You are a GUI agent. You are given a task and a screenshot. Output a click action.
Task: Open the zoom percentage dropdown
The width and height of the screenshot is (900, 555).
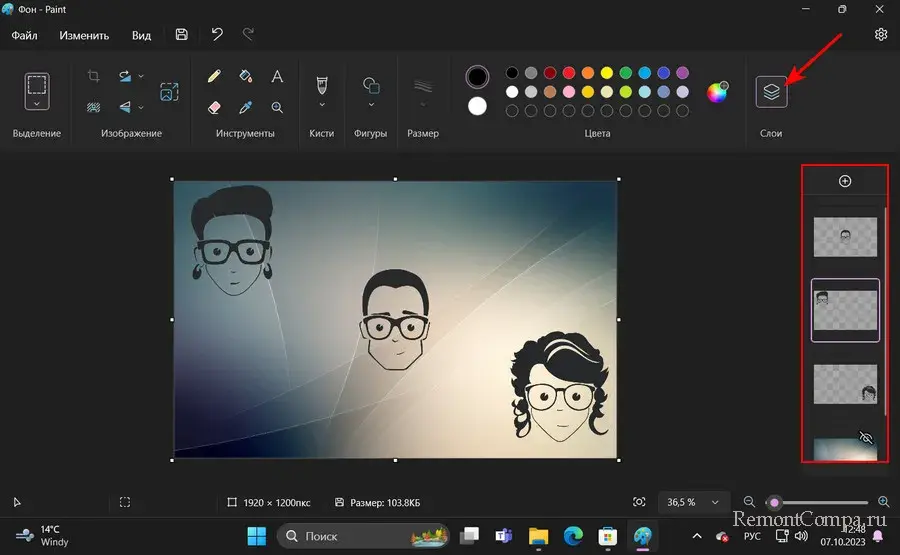(714, 502)
